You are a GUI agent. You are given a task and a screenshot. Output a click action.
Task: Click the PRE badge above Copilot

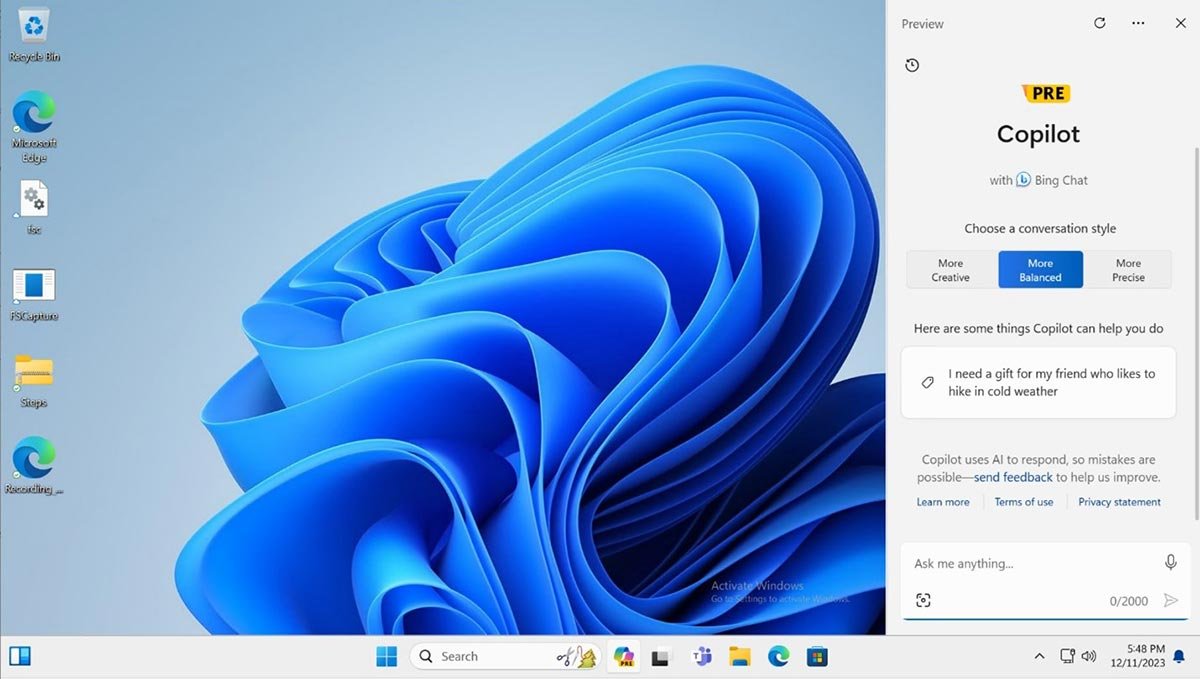[x=1046, y=93]
